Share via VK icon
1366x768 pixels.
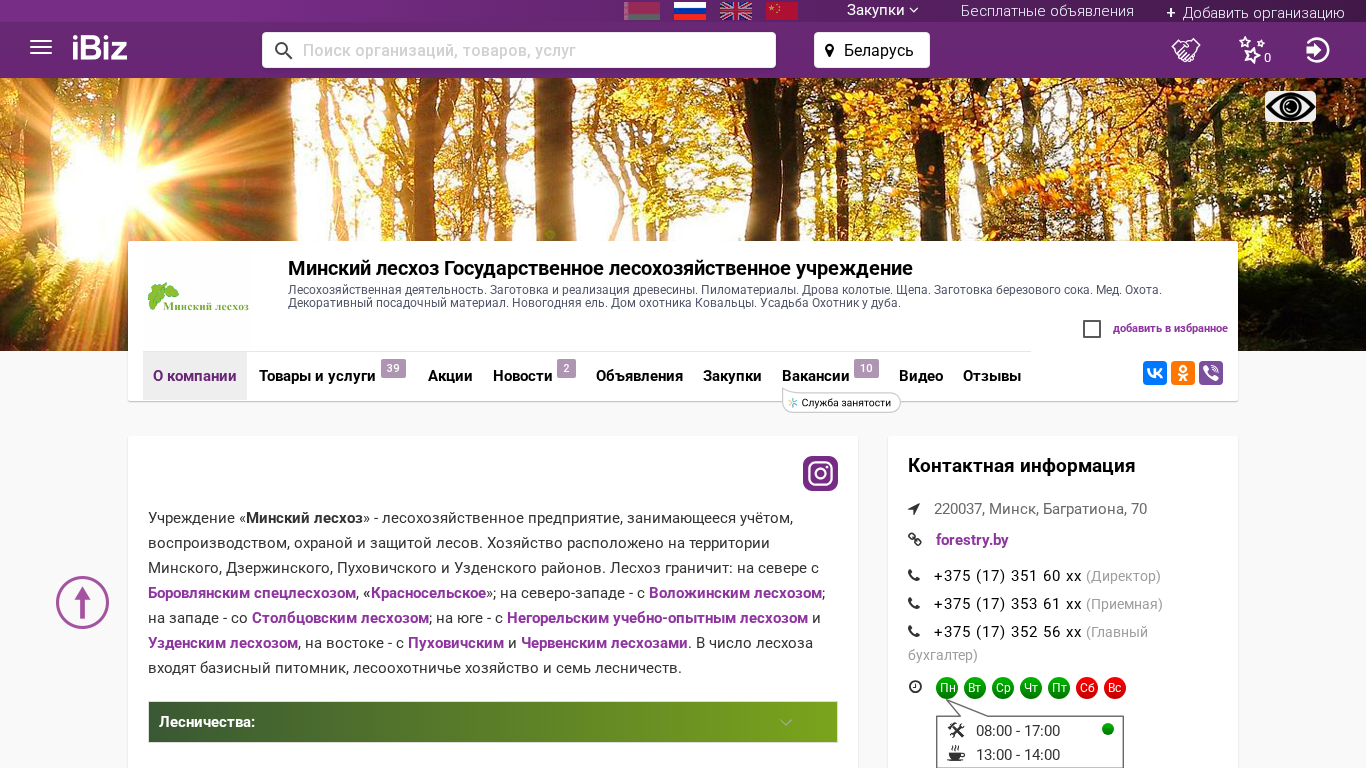coord(1155,373)
